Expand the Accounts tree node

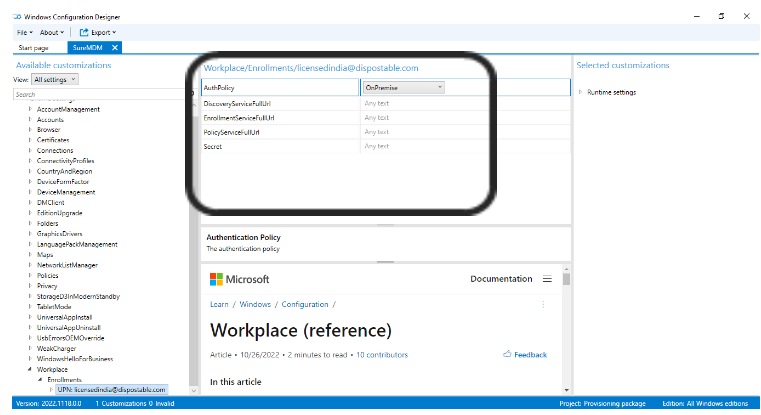[30, 119]
